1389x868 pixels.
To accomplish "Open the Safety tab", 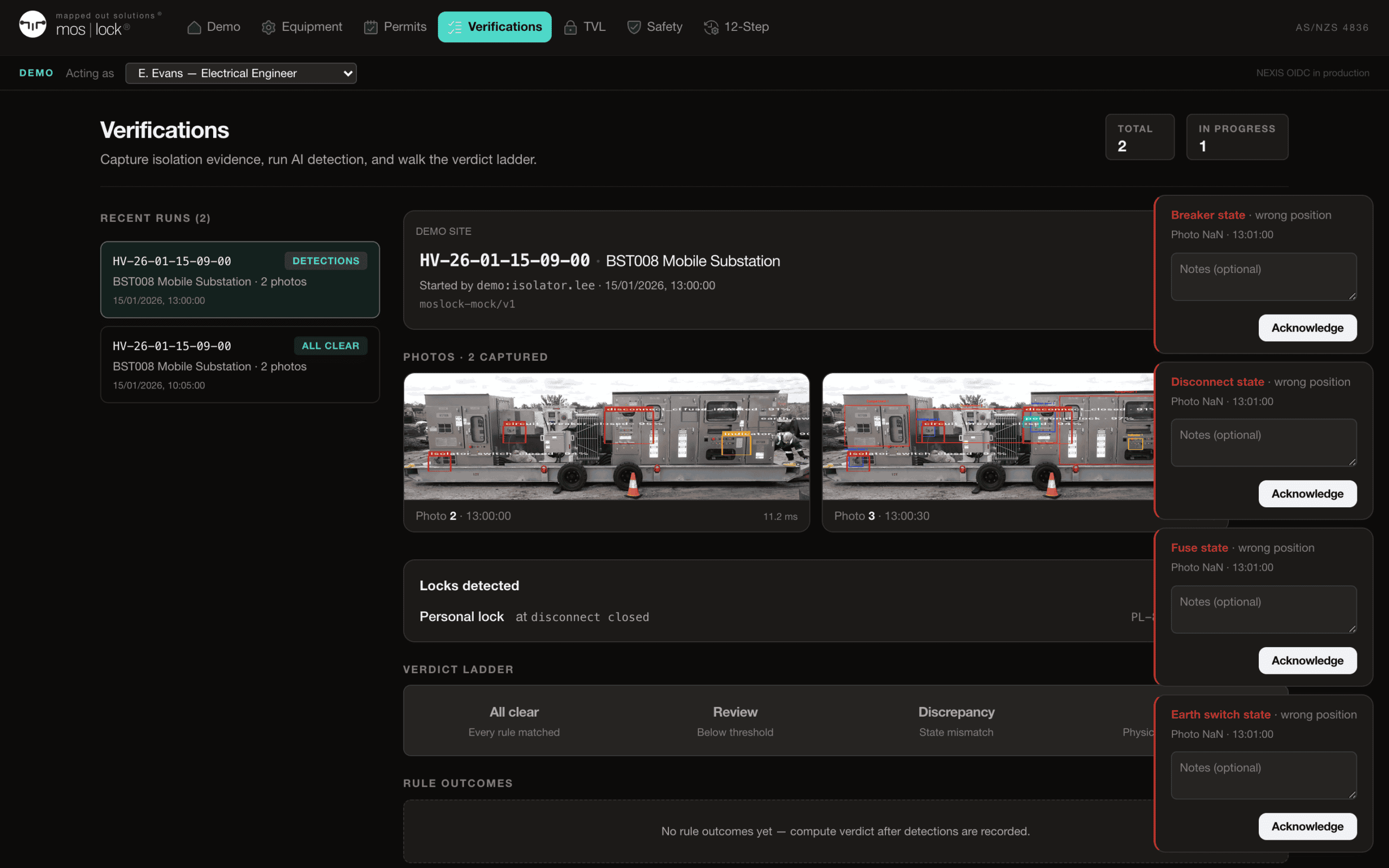I will [x=654, y=27].
